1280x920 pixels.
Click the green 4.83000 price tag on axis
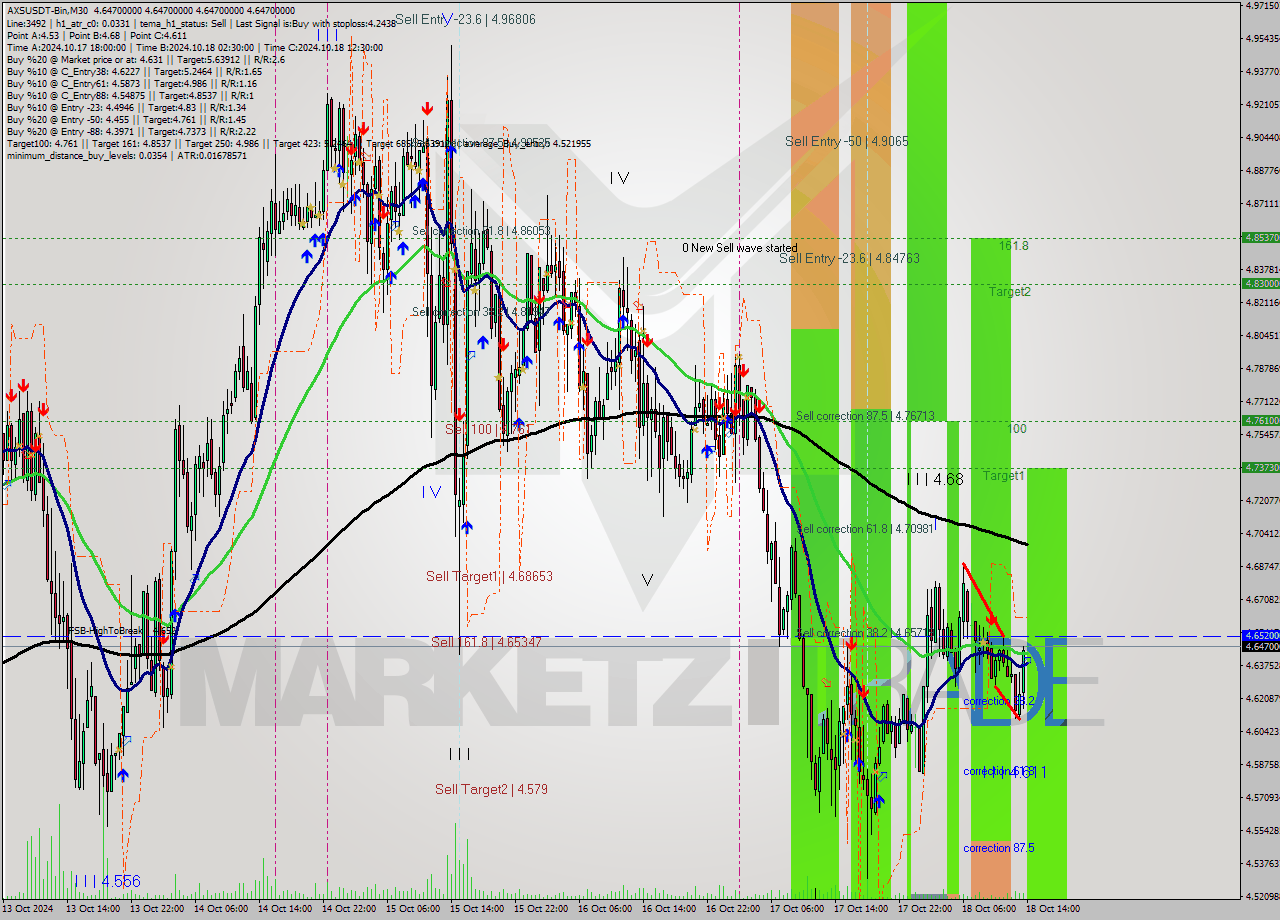tap(1260, 283)
